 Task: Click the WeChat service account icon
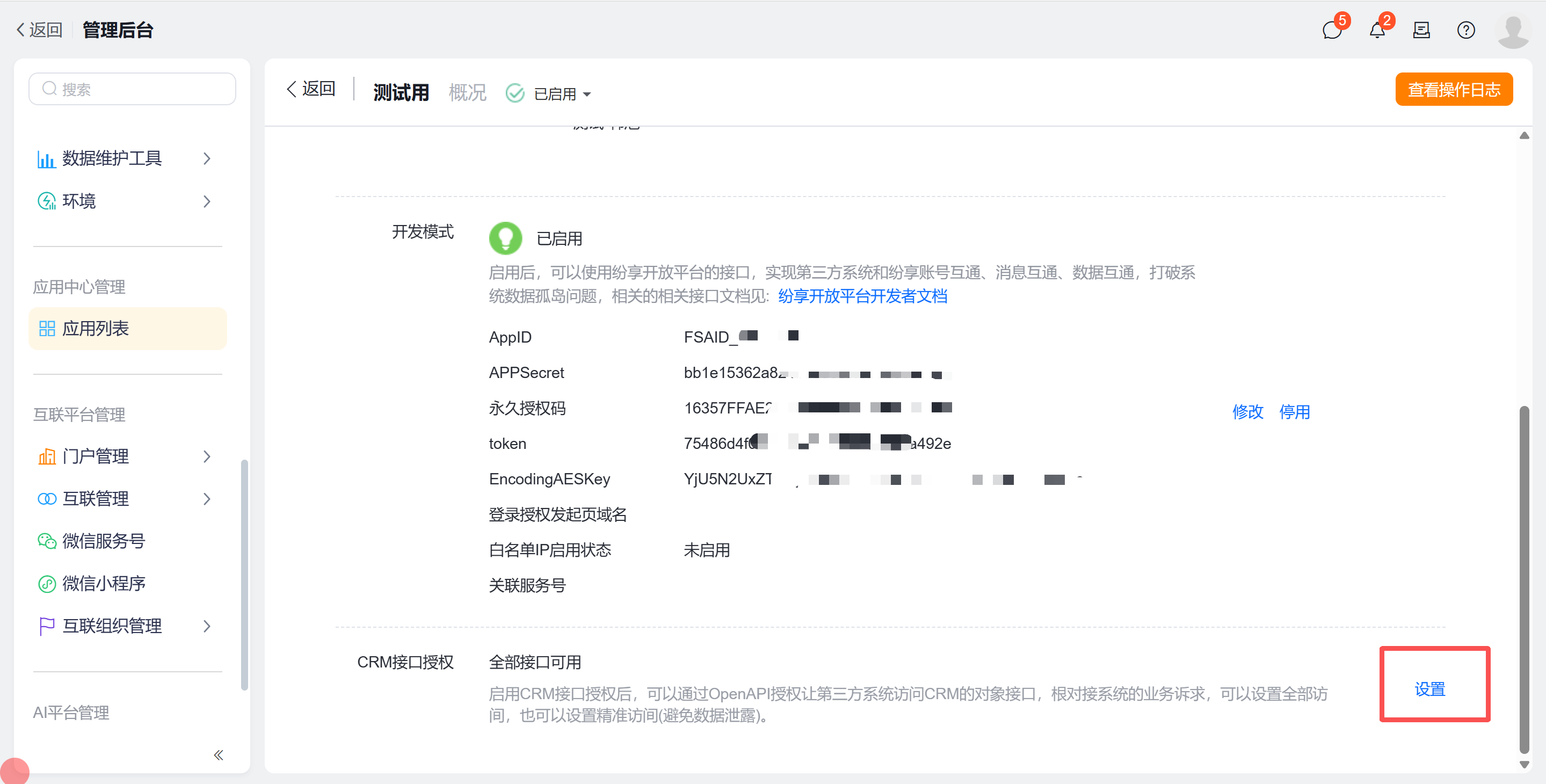[47, 541]
